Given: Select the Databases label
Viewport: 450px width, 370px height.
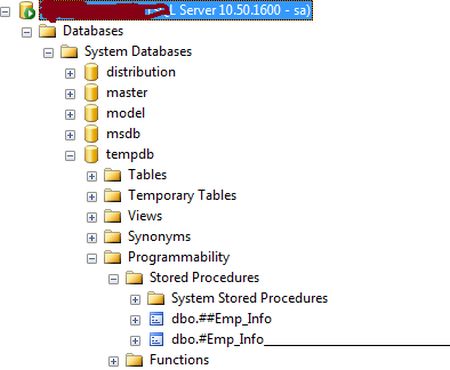Looking at the screenshot, I should 93,31.
